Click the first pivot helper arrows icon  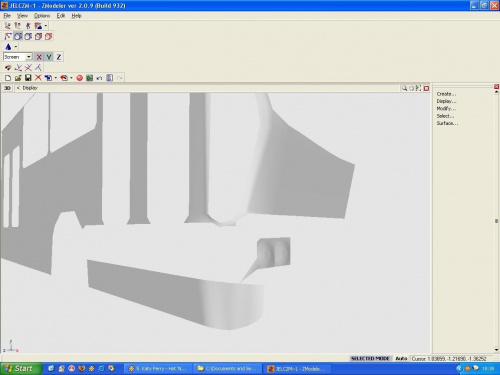pos(8,36)
